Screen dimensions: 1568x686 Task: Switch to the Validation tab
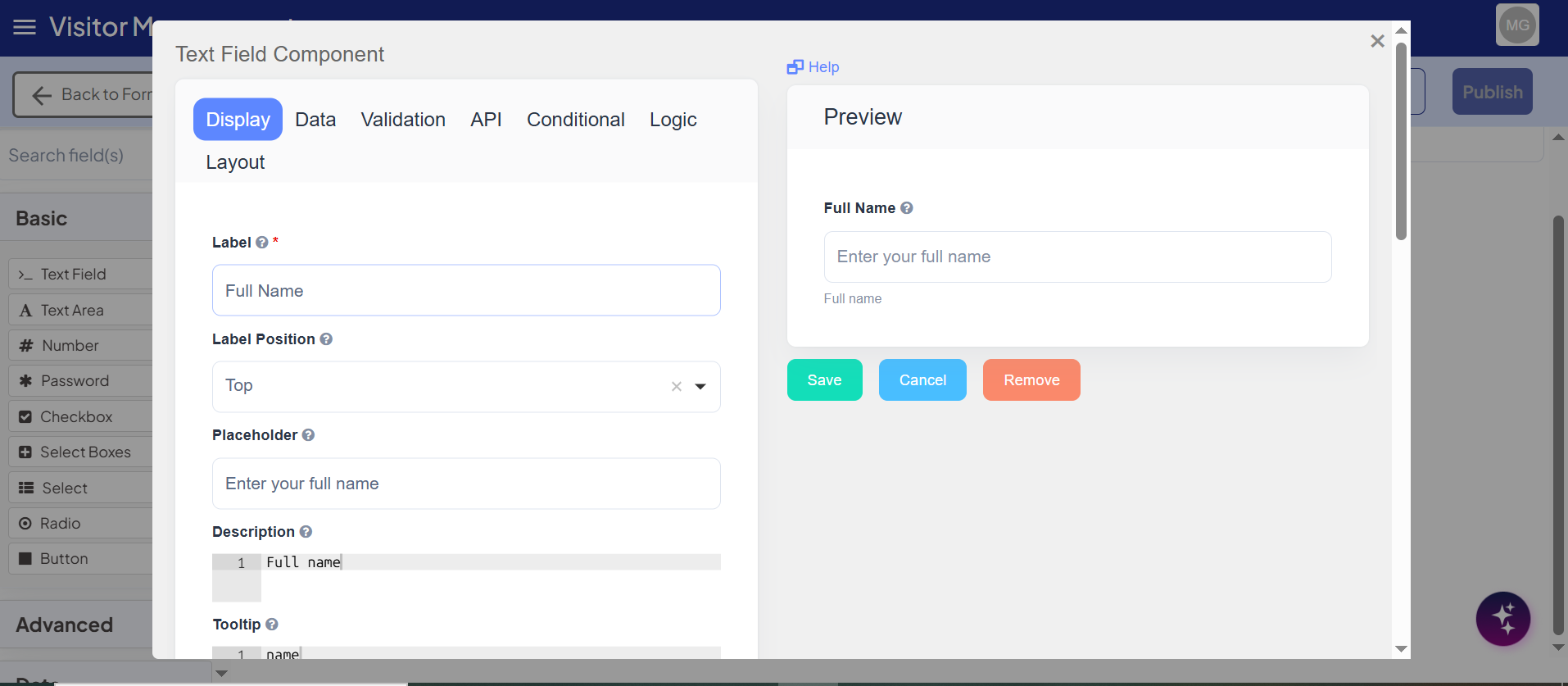(403, 120)
